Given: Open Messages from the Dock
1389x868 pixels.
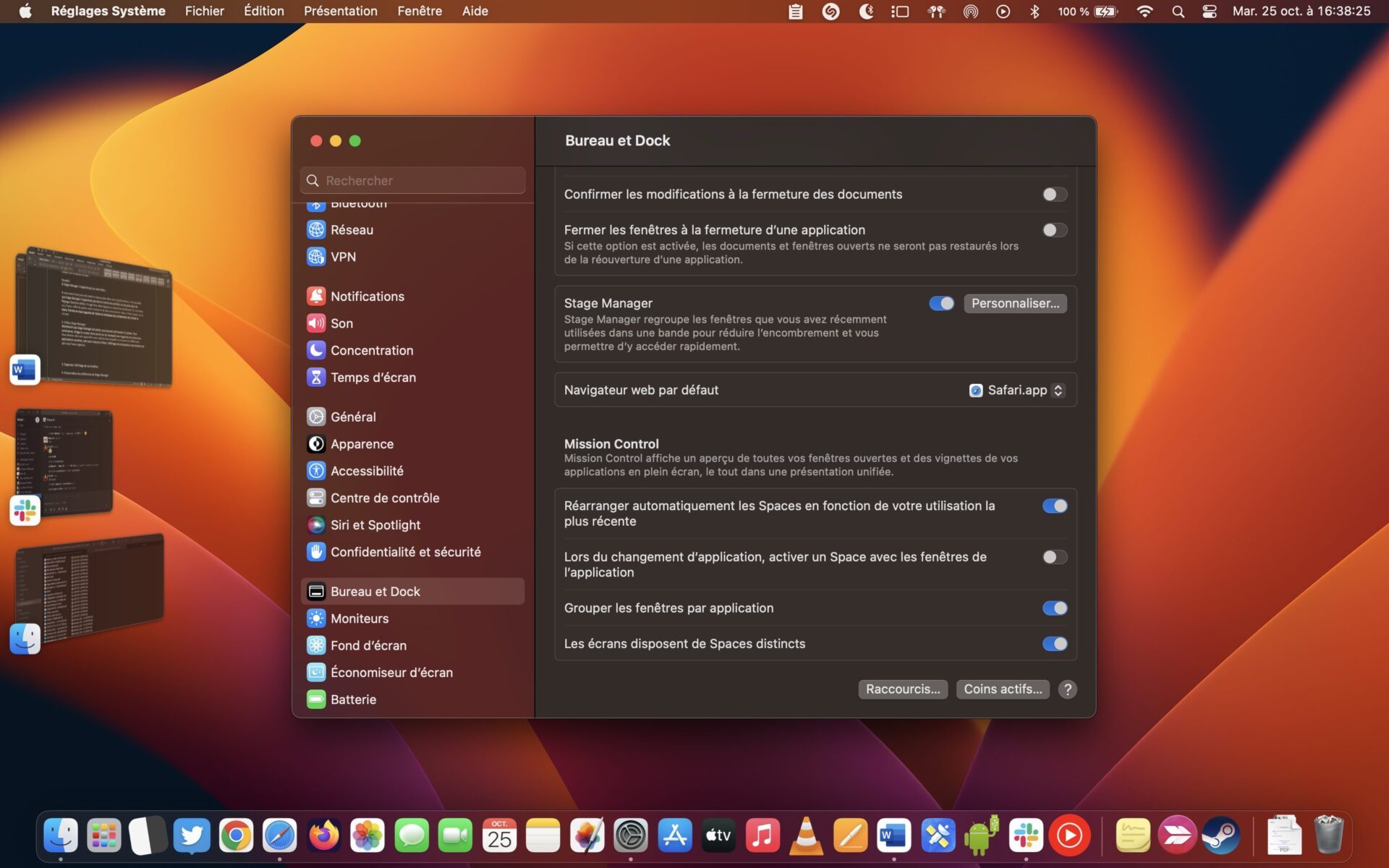Looking at the screenshot, I should (412, 836).
